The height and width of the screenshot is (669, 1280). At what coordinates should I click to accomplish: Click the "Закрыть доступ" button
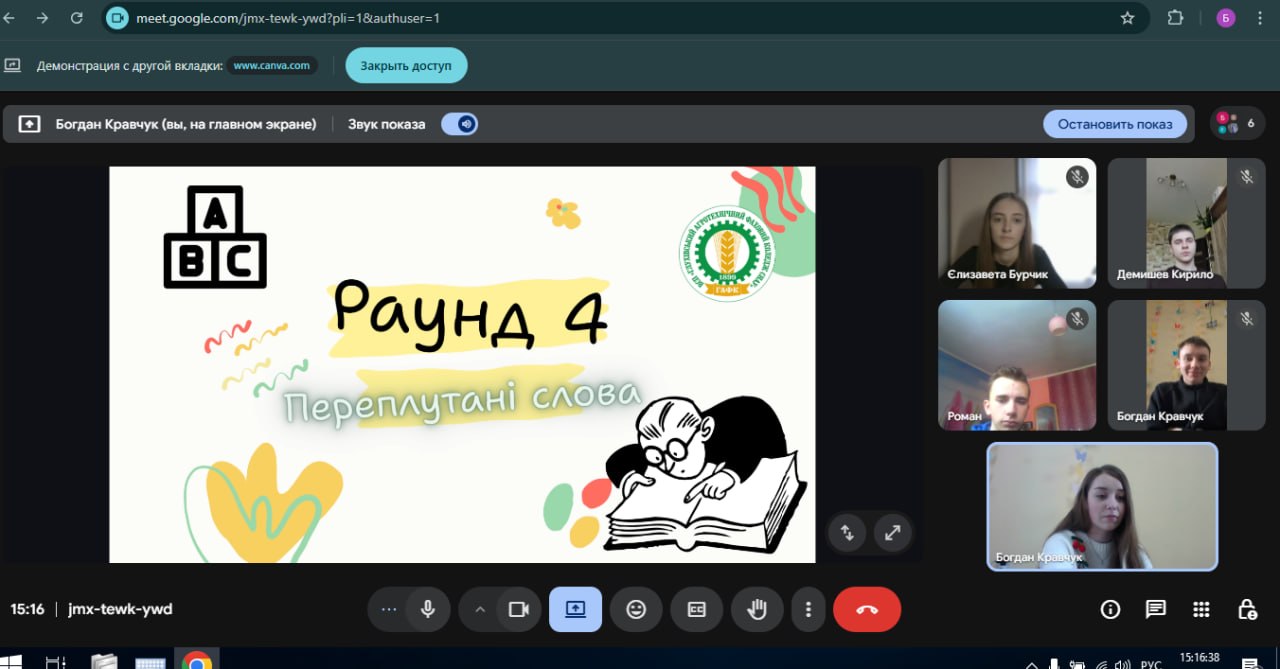pyautogui.click(x=406, y=66)
